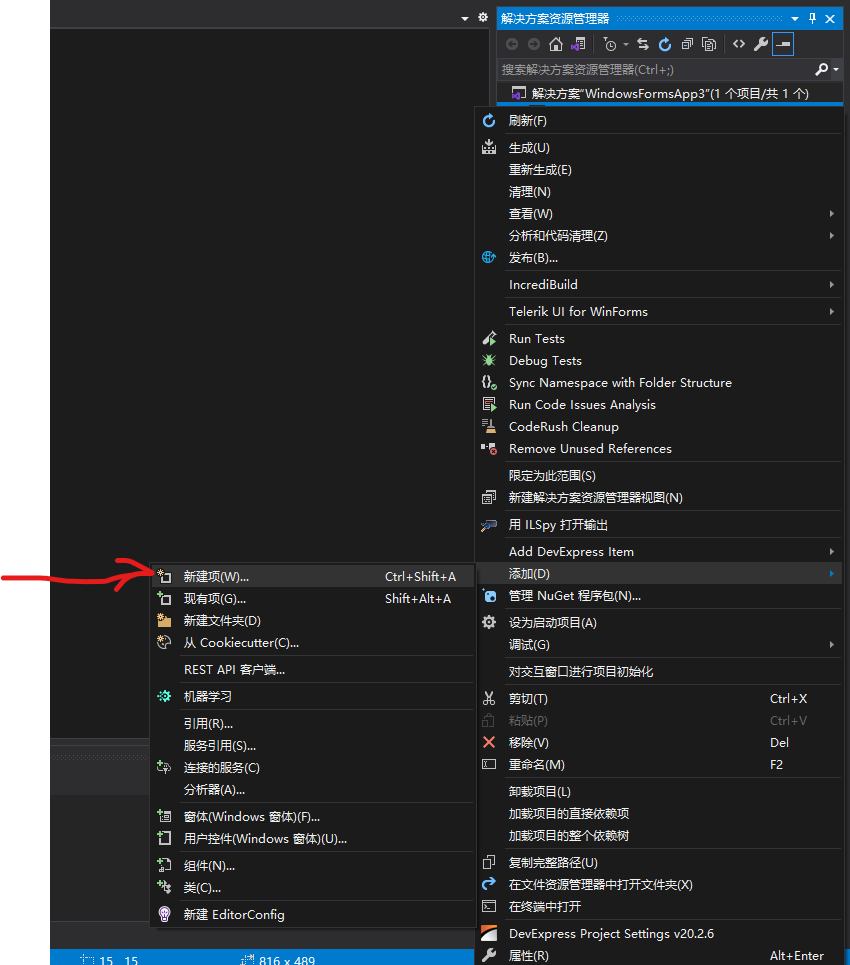This screenshot has width=850, height=965.
Task: Select 新建项(W)... in Add submenu
Action: (x=313, y=577)
